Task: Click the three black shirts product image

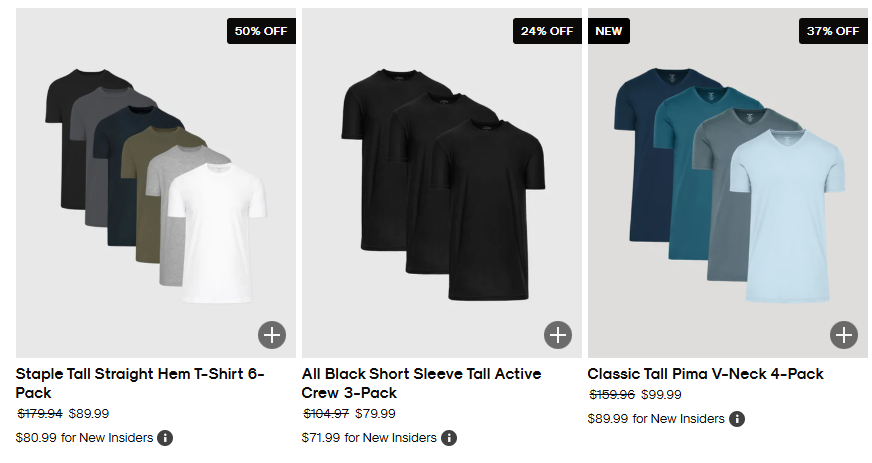Action: coord(441,185)
